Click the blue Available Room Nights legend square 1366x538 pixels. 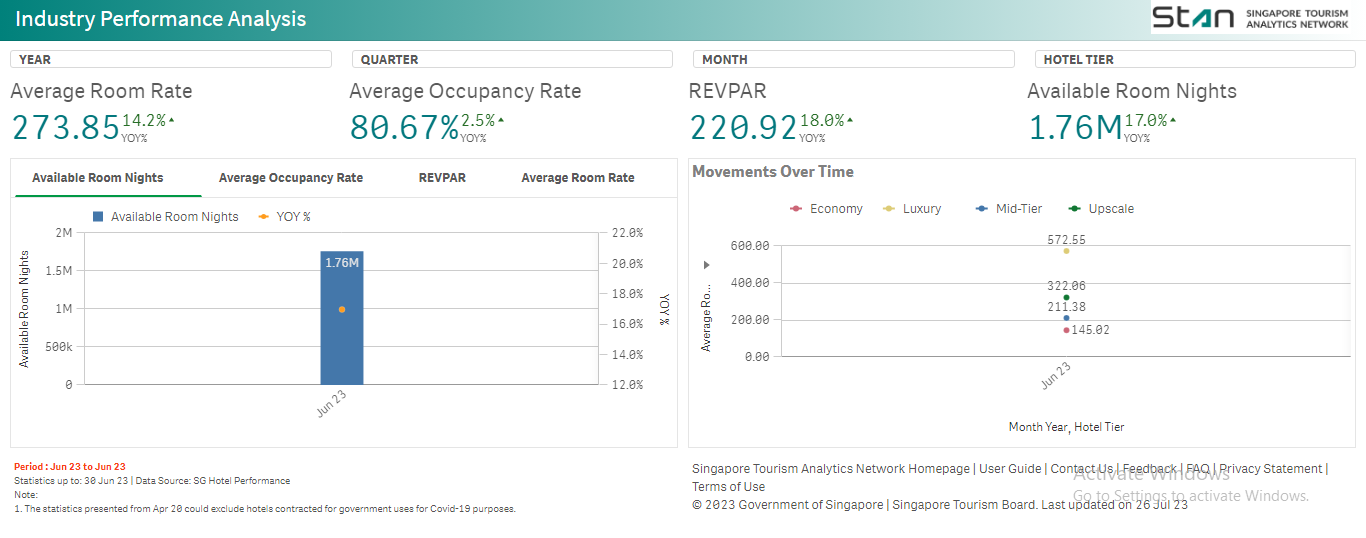click(x=98, y=217)
